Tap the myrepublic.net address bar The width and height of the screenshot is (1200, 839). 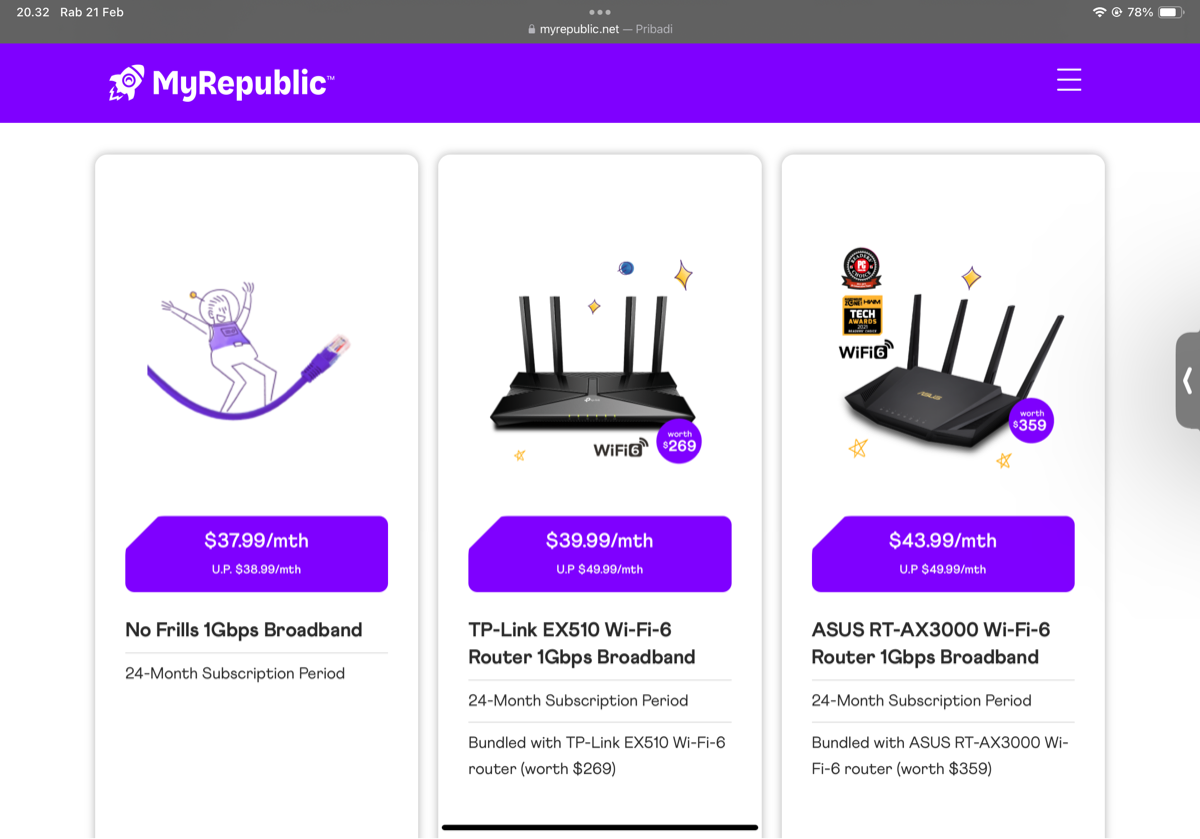click(x=600, y=29)
